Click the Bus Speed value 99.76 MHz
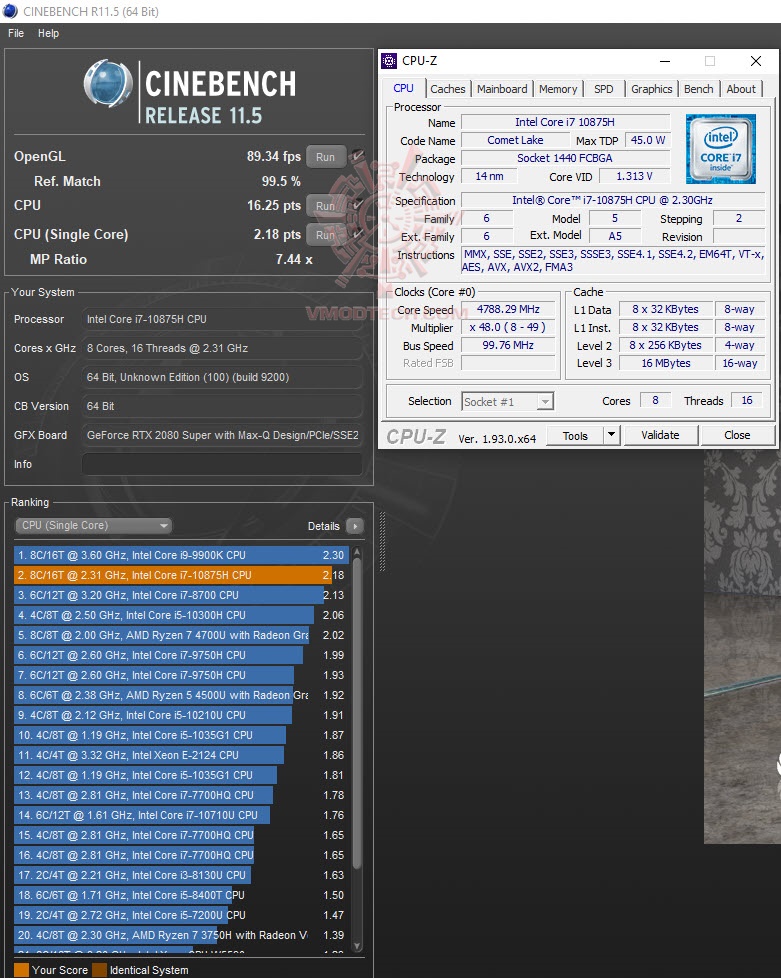781x978 pixels. coord(508,345)
